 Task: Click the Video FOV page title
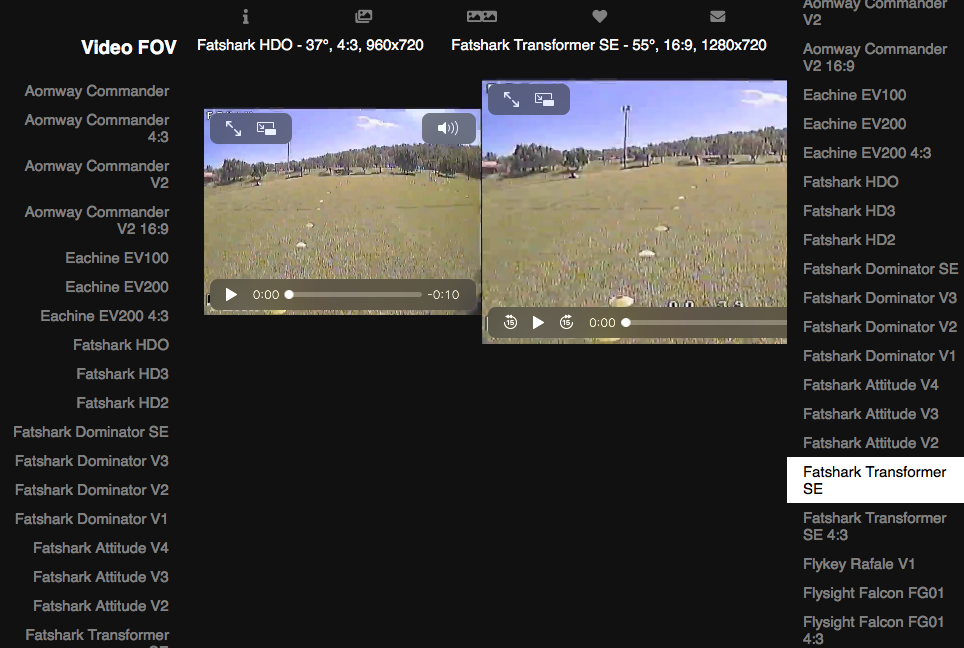pyautogui.click(x=129, y=47)
